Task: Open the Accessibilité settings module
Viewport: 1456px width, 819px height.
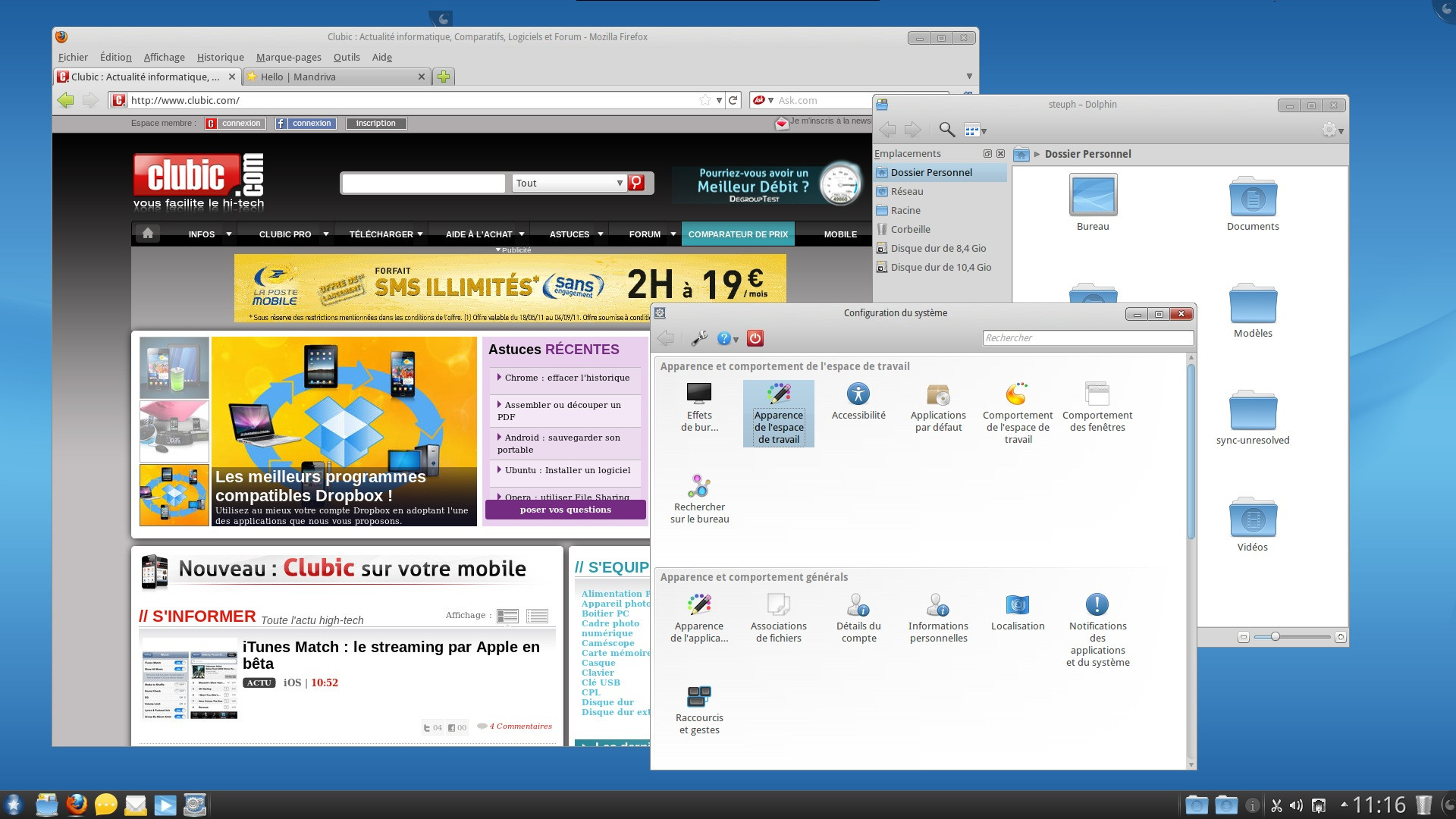Action: click(857, 402)
